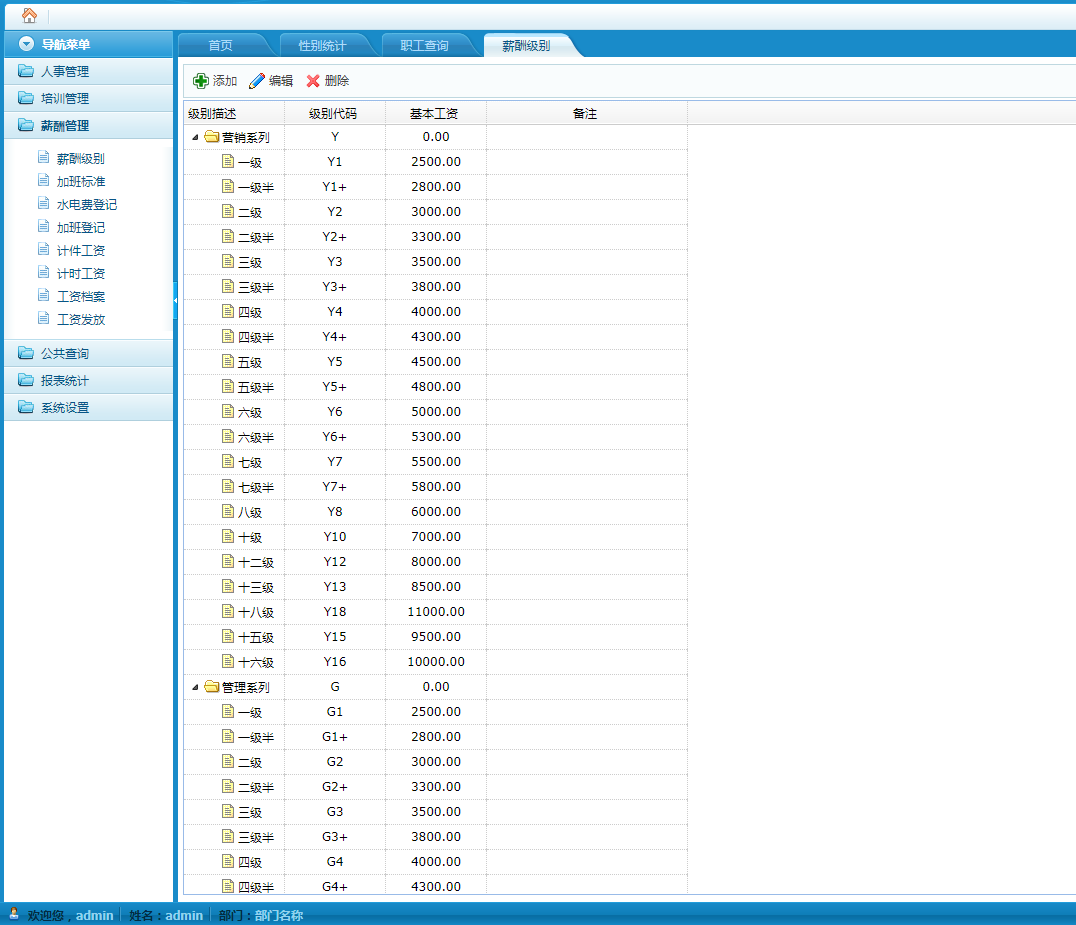
Task: Click the Y8 code cell
Action: click(335, 512)
